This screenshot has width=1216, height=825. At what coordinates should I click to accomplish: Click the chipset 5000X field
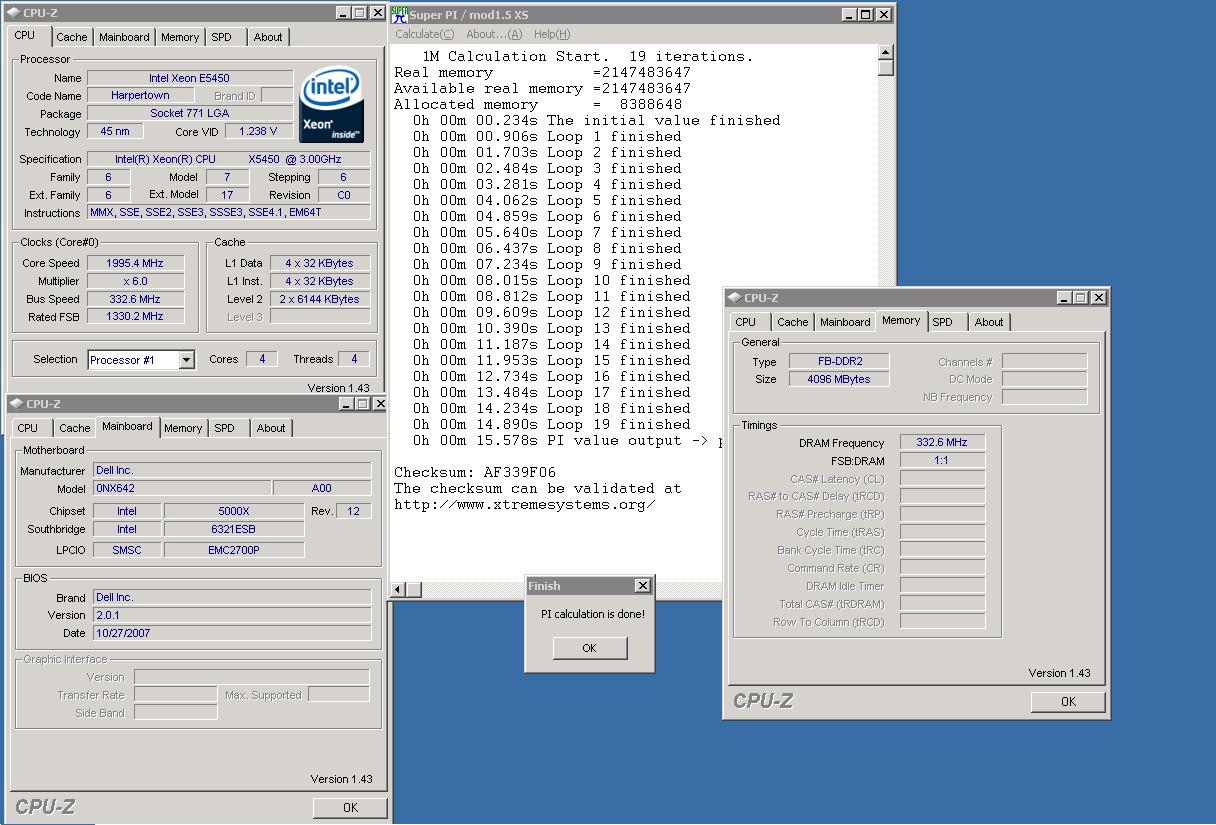(234, 511)
